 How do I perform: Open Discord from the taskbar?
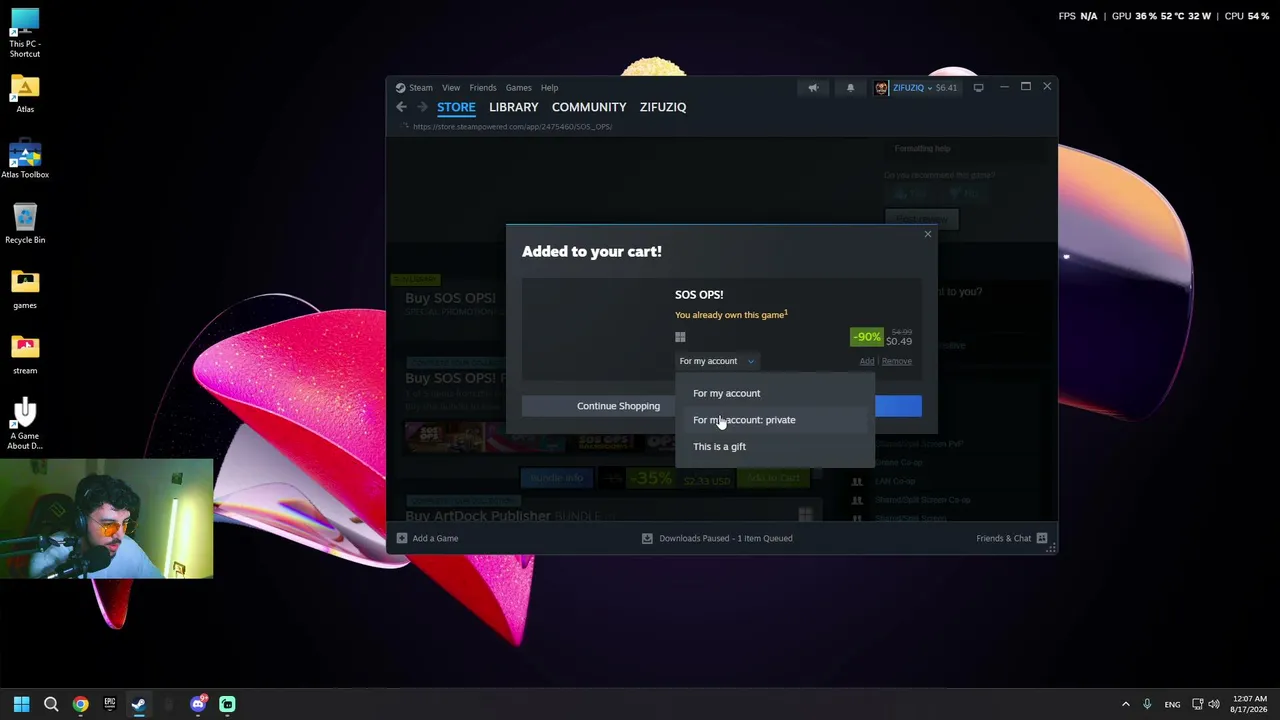[198, 704]
